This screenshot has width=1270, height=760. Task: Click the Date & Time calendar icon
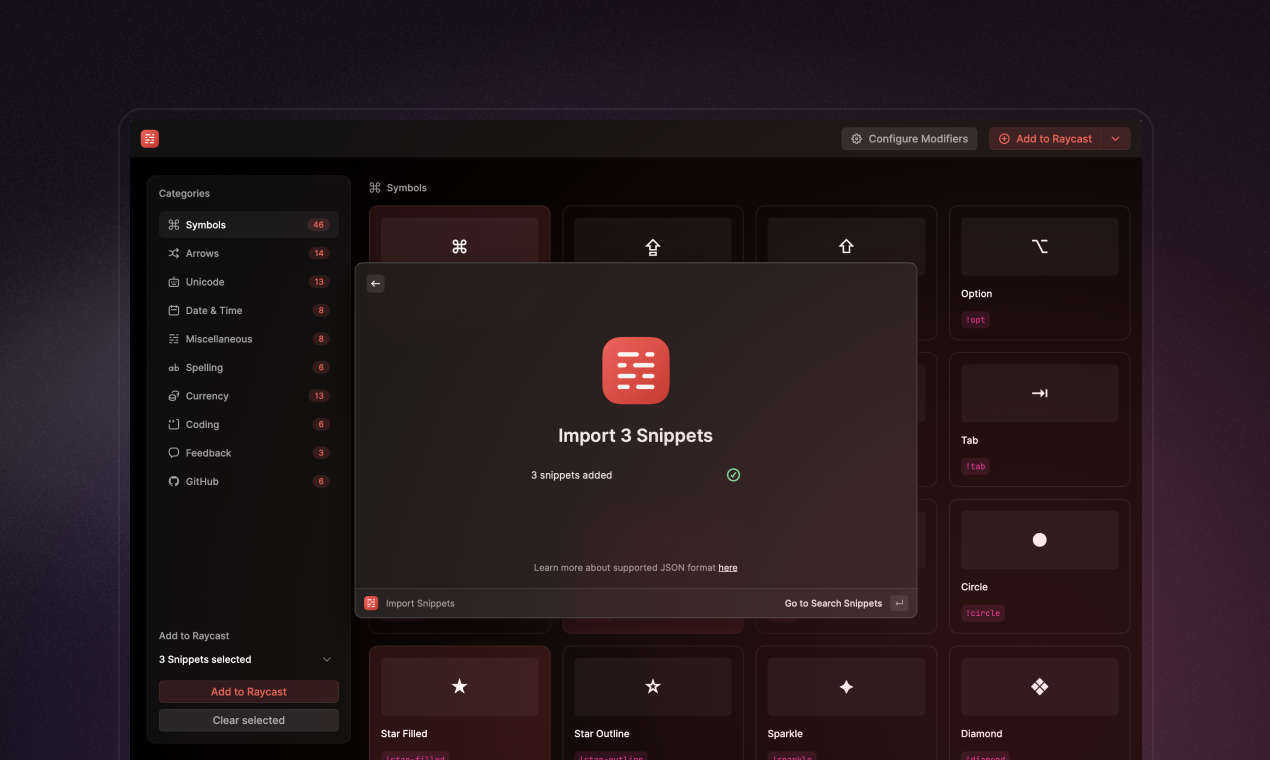[x=174, y=311]
